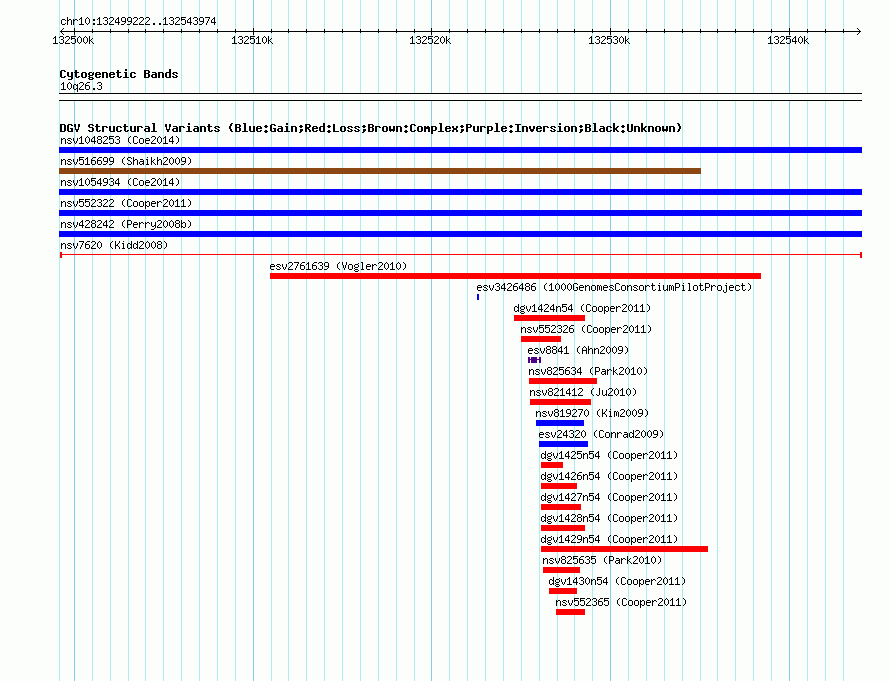Click the dgv1426n54 (Cooper2011) label
The image size is (890, 681).
coord(609,476)
